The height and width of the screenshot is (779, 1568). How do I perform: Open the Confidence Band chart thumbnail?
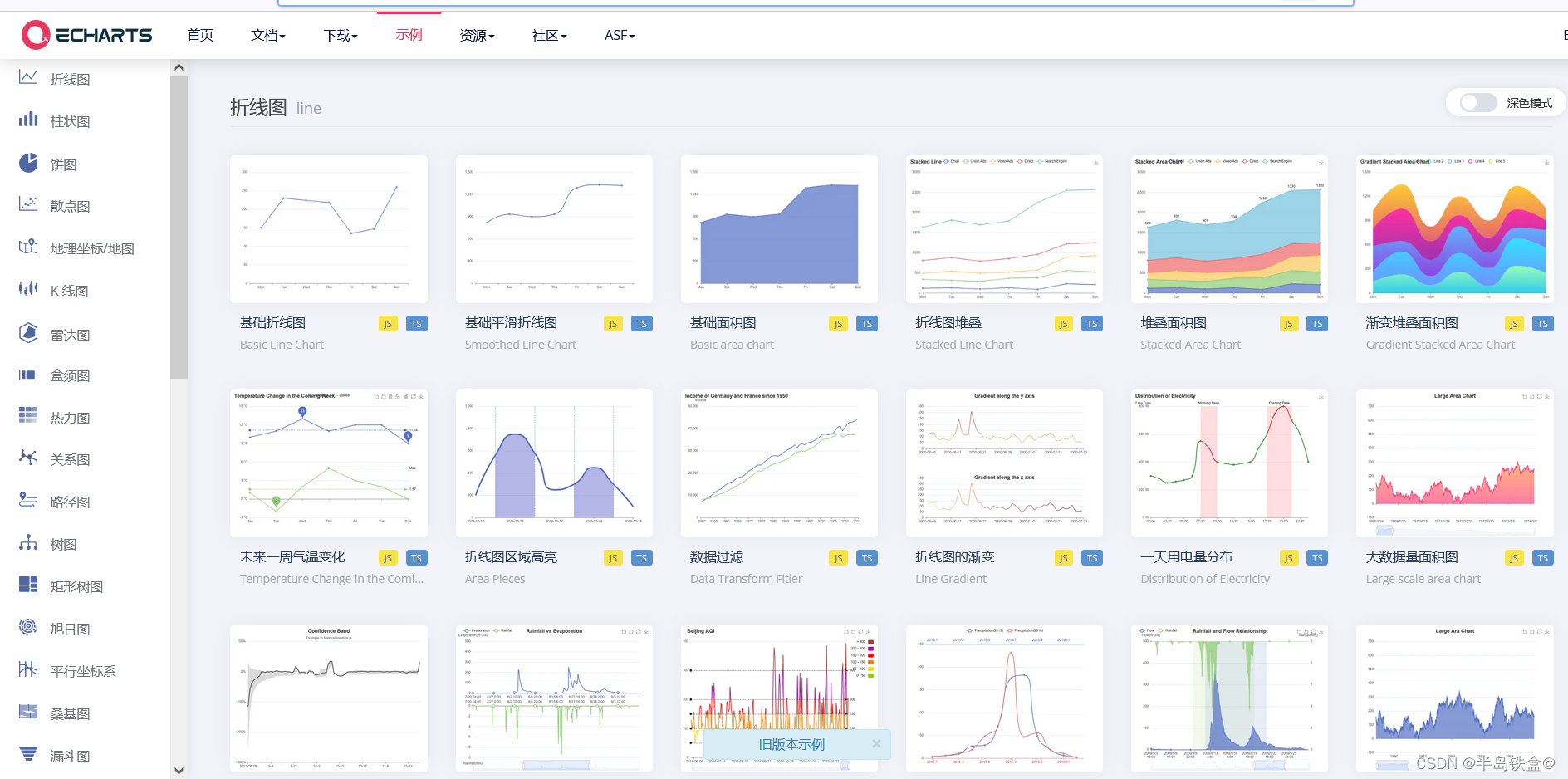tap(329, 698)
